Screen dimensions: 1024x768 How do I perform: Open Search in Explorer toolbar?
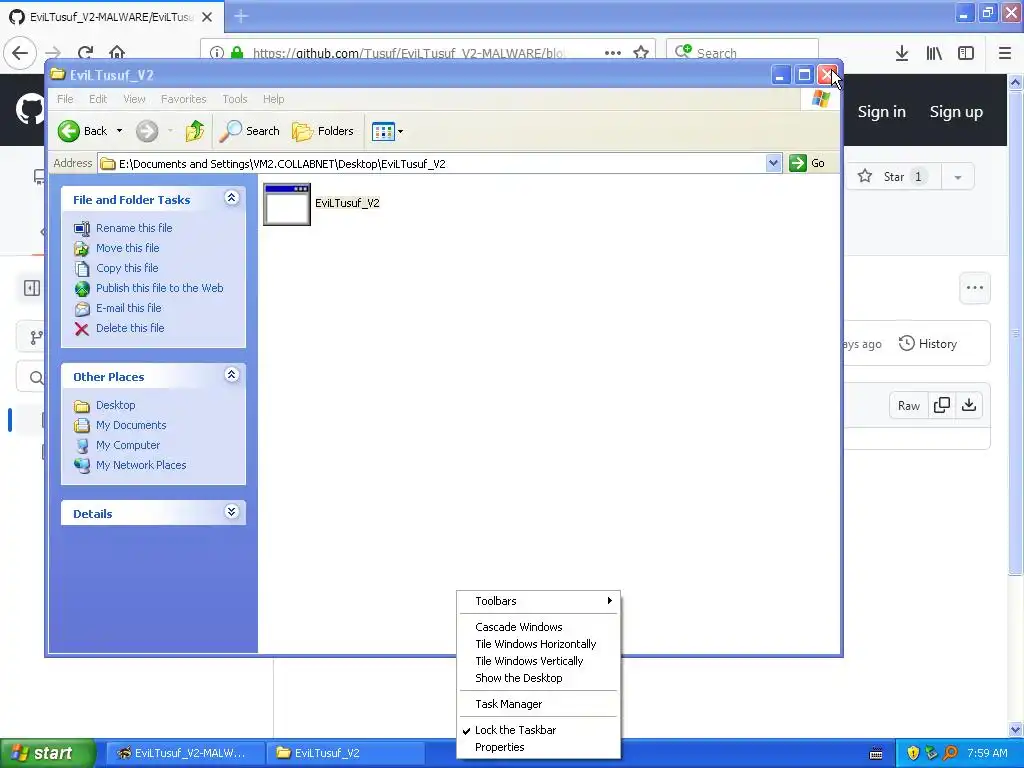coord(249,131)
